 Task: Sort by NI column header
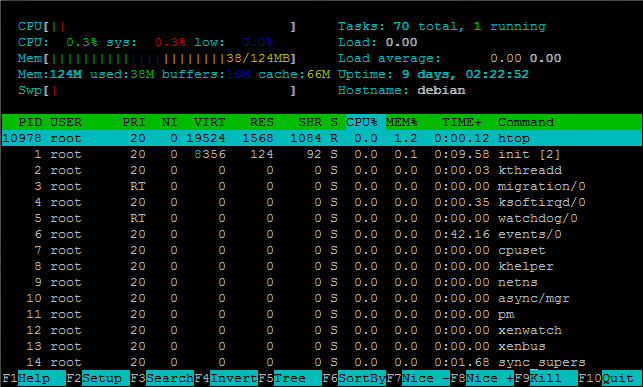(169, 122)
